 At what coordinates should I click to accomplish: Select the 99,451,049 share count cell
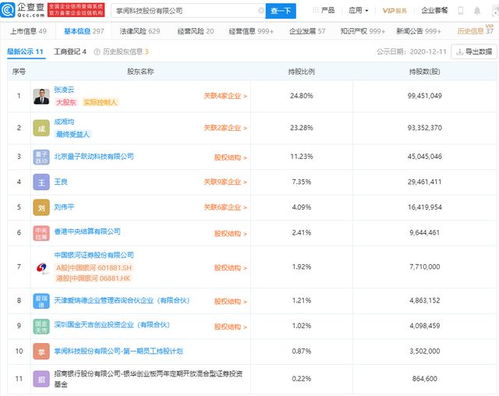click(x=425, y=96)
